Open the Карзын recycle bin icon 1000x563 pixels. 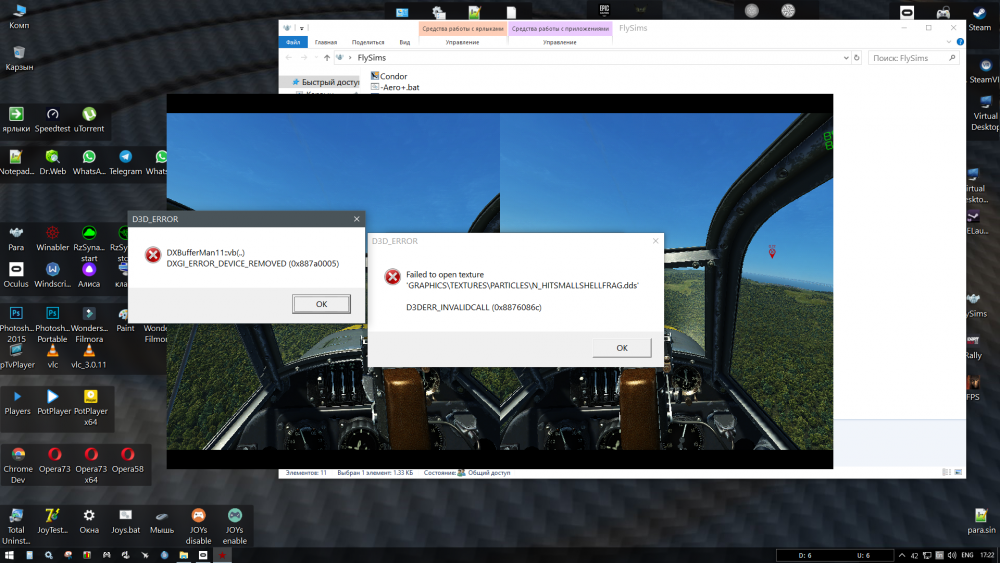19,58
